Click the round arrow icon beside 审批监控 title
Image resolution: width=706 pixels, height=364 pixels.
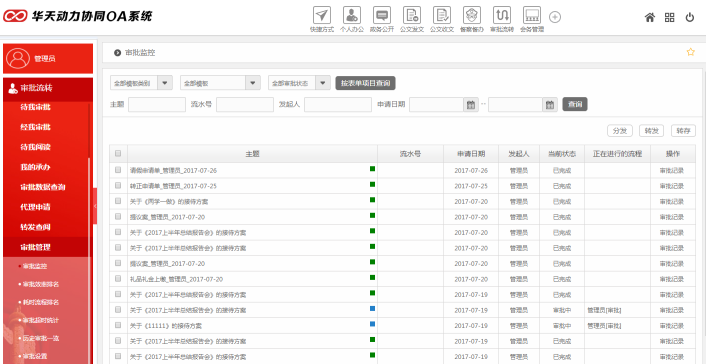click(118, 53)
